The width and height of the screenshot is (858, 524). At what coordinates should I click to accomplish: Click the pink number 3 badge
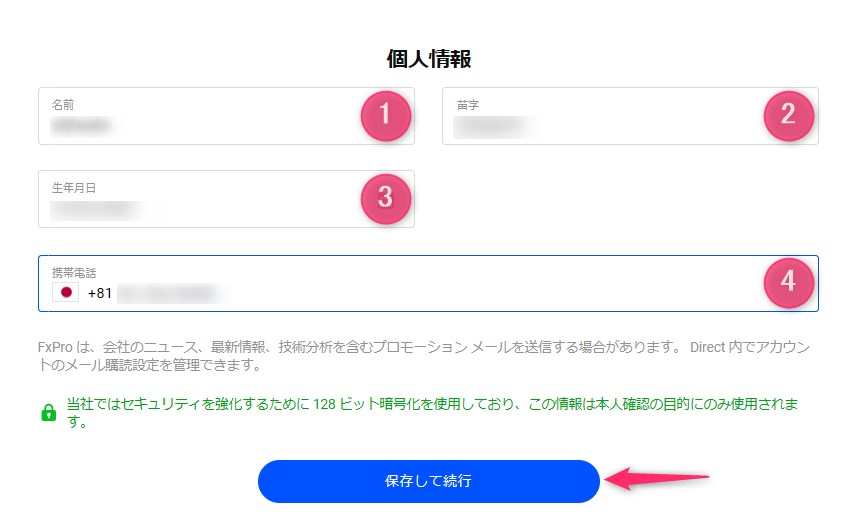[x=385, y=198]
